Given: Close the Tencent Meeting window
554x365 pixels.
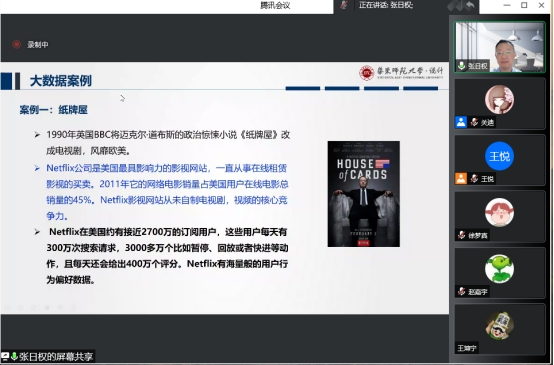Looking at the screenshot, I should point(541,5).
